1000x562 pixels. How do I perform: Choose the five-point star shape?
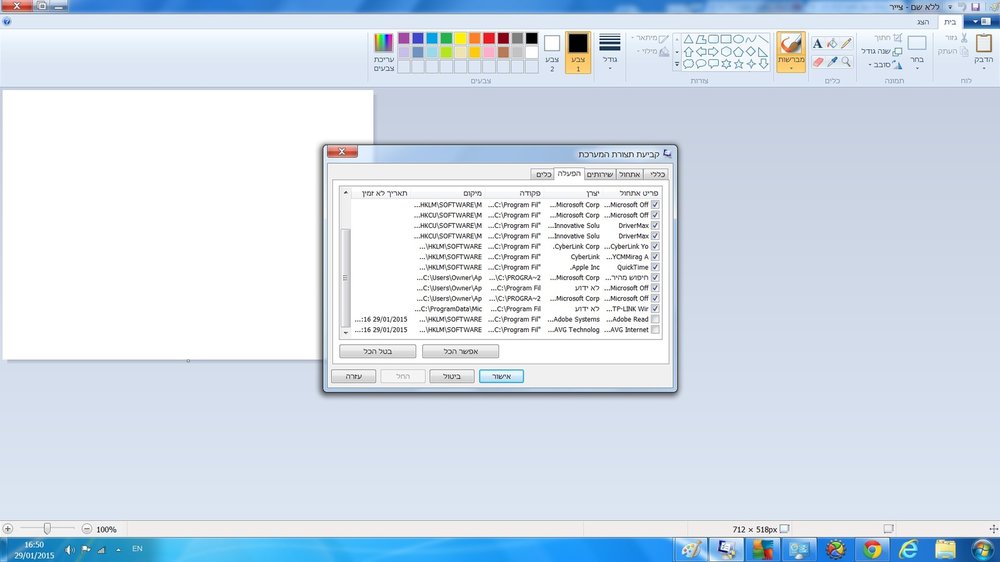click(x=739, y=64)
